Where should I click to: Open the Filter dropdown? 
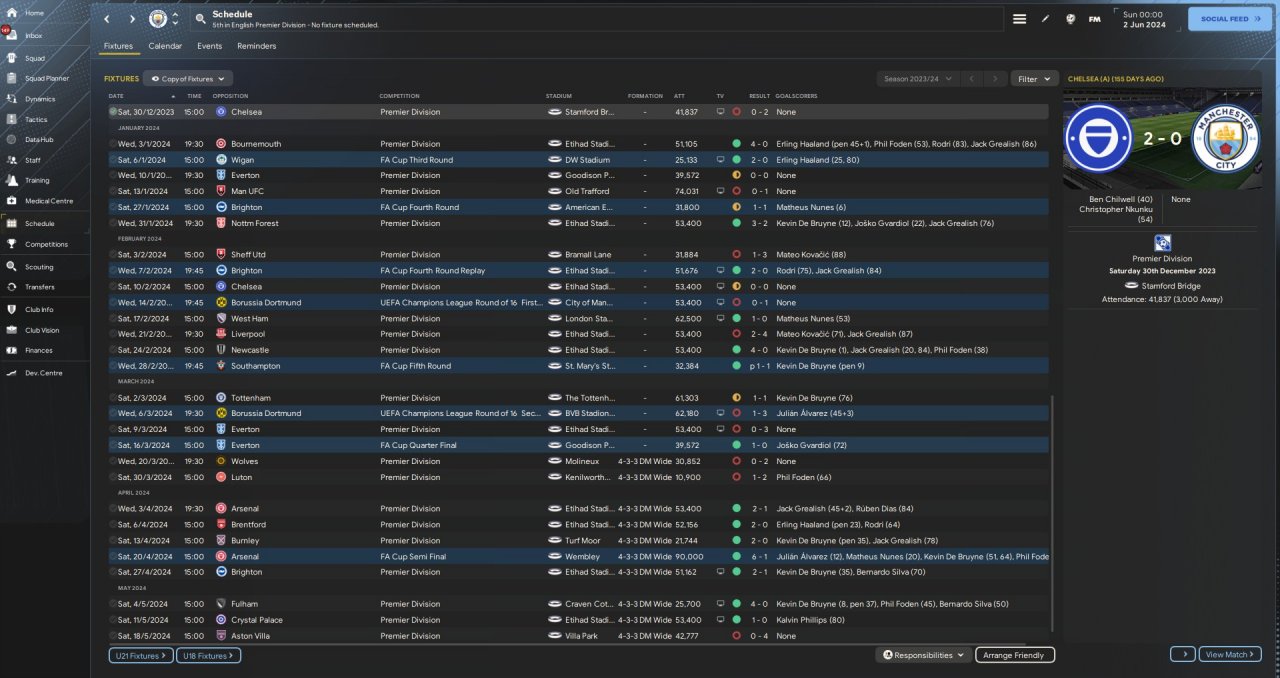[1034, 78]
